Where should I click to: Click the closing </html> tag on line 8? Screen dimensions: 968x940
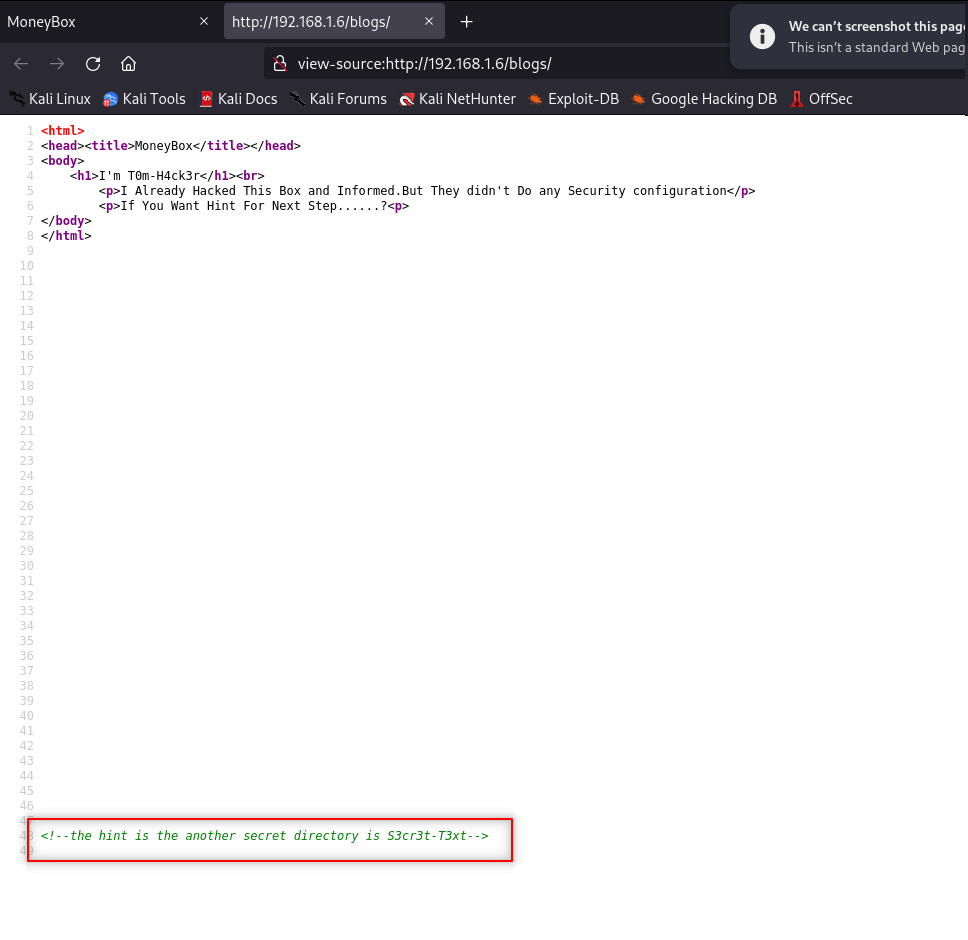click(x=66, y=236)
